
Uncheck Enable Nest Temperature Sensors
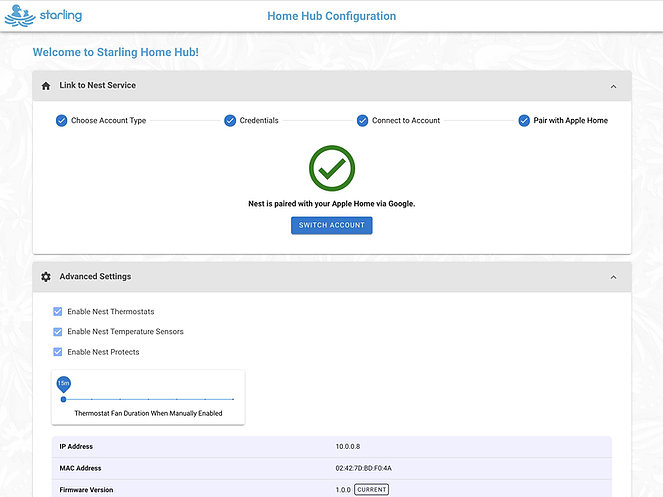click(58, 332)
